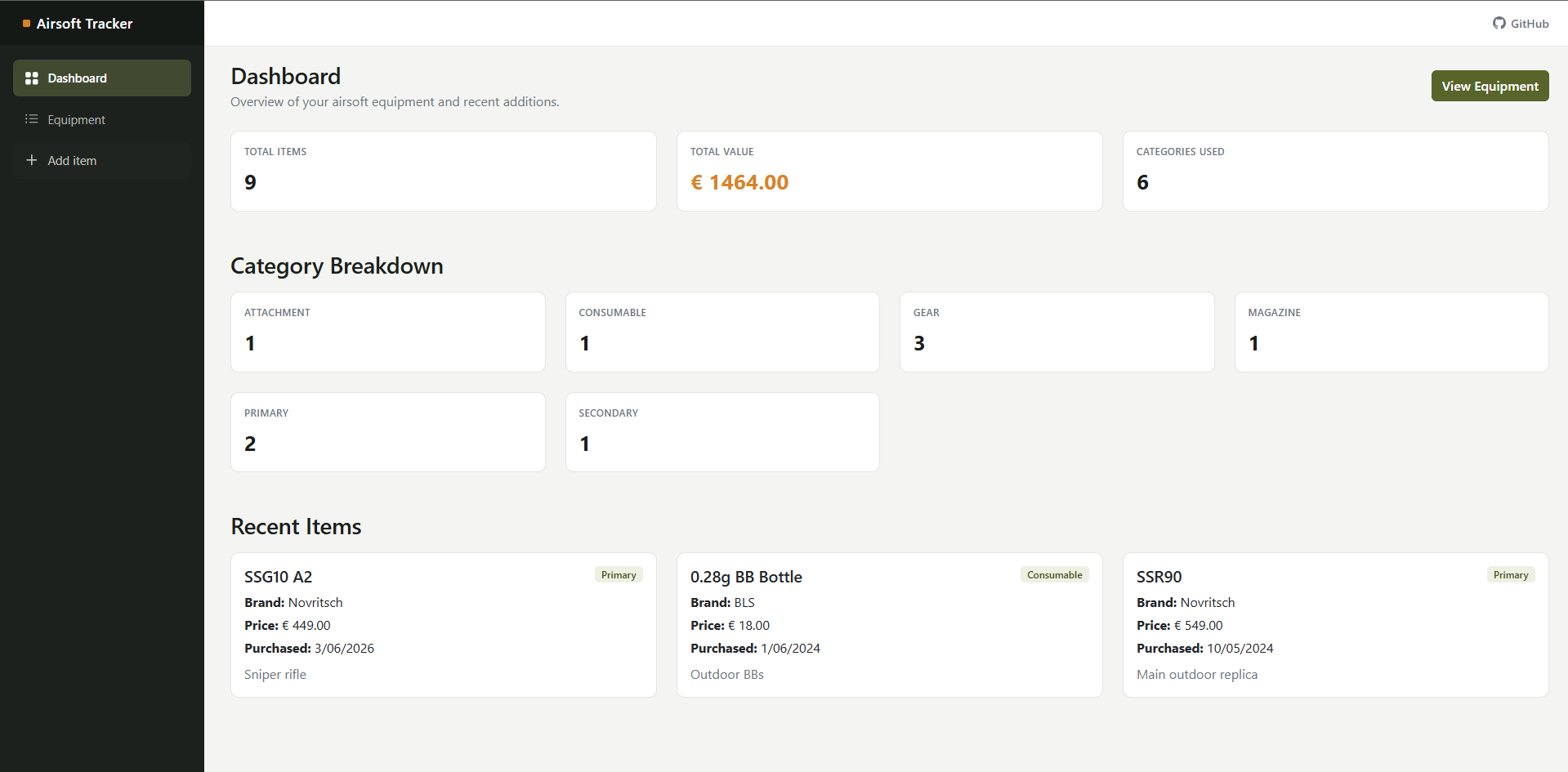Image resolution: width=1568 pixels, height=772 pixels.
Task: Click the 0.28g BB Bottle item title
Action: [x=746, y=577]
